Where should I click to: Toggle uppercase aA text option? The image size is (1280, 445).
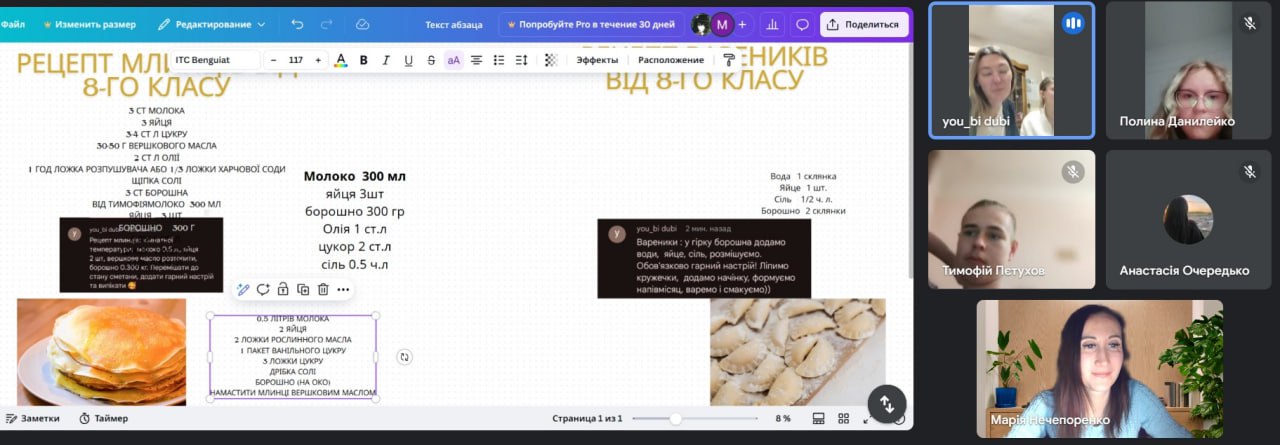[453, 60]
